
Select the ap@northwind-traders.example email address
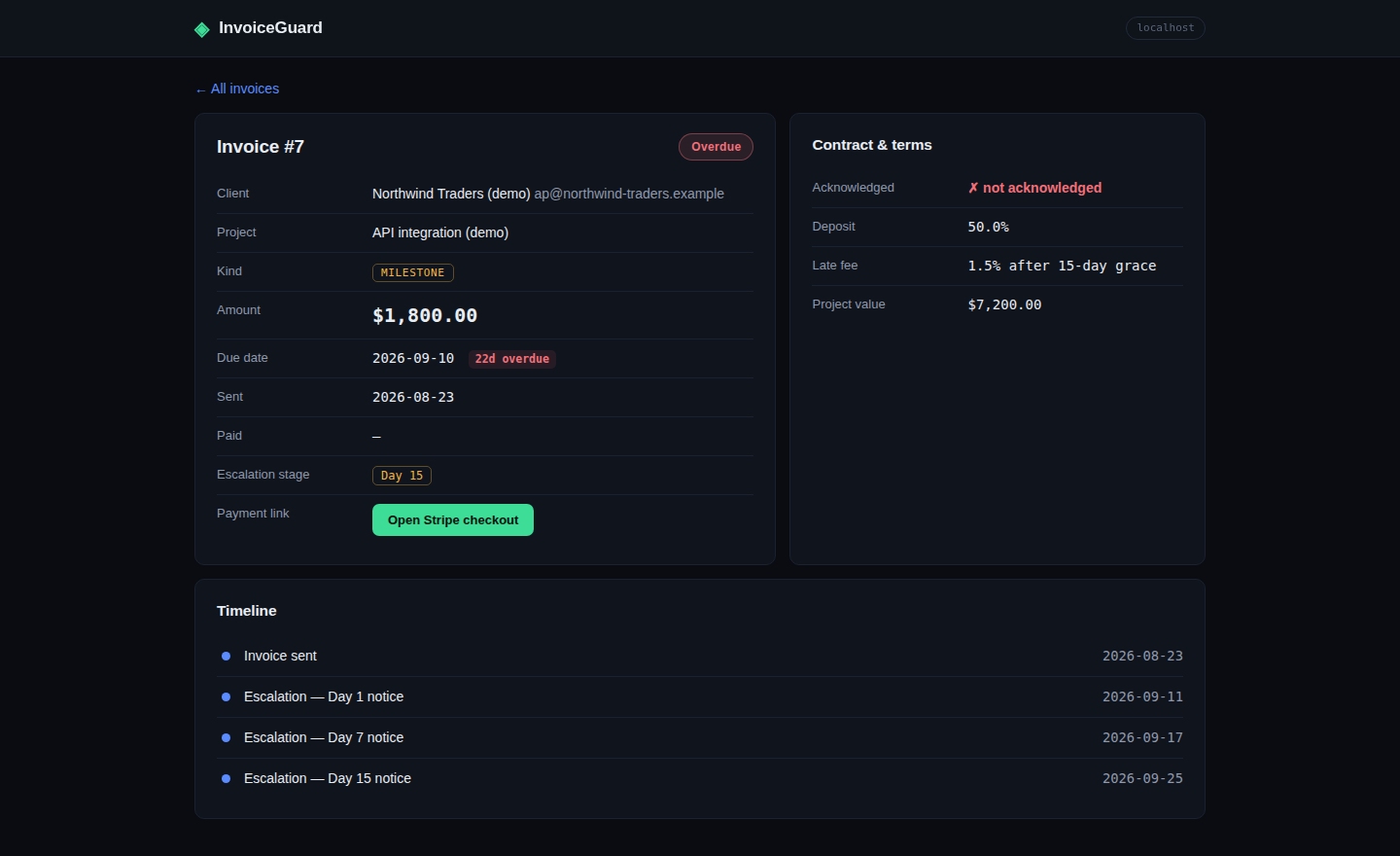coord(629,194)
